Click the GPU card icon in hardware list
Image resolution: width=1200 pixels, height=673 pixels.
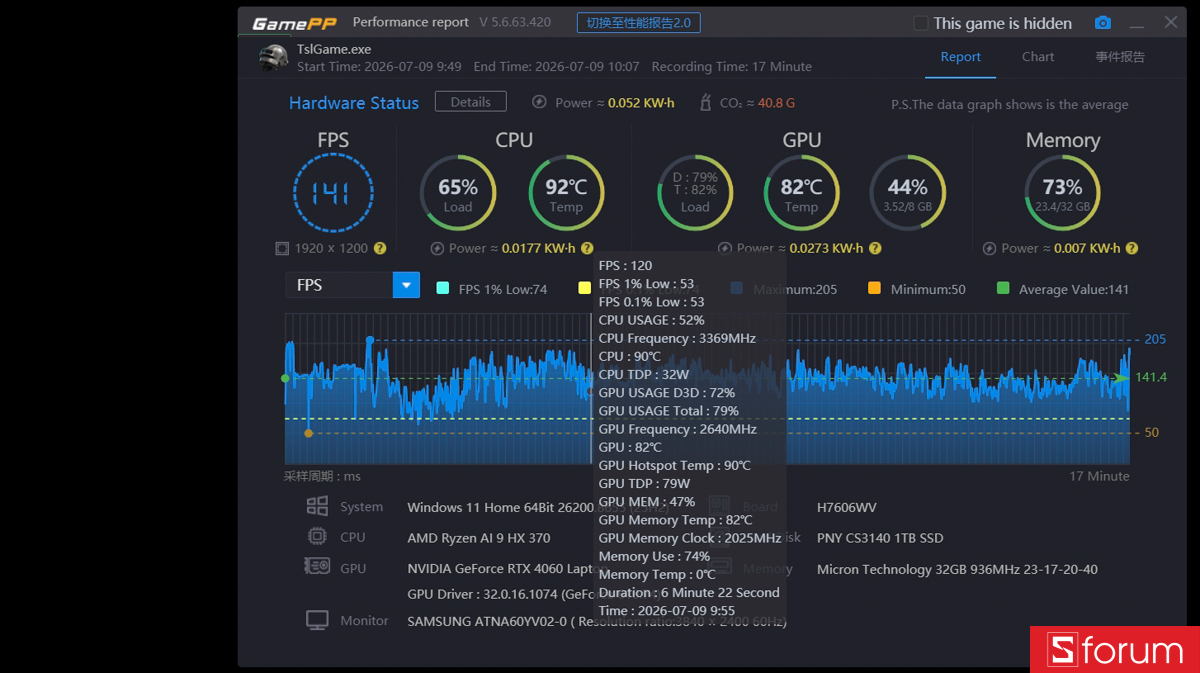(317, 567)
